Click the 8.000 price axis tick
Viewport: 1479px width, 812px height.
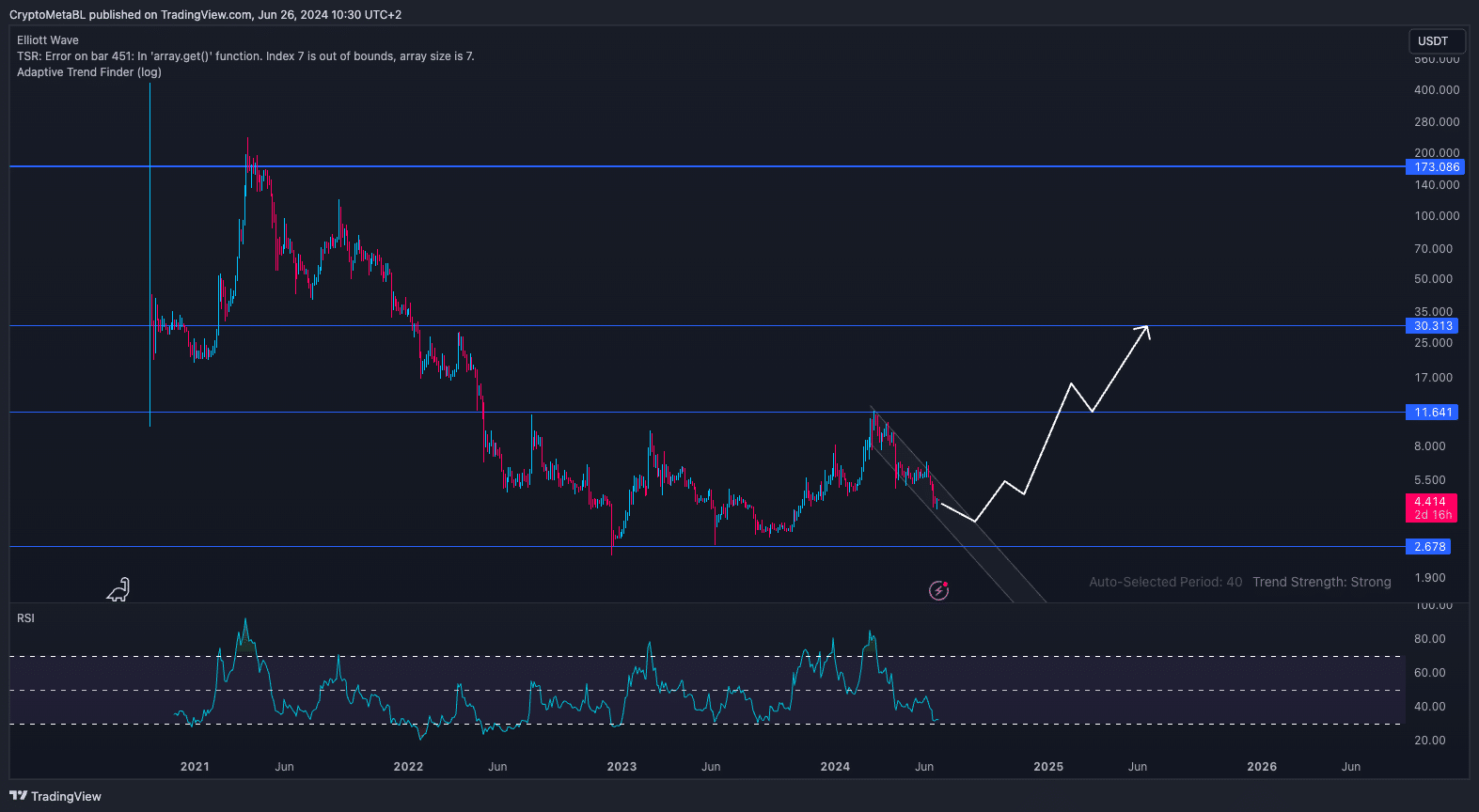coord(1429,446)
